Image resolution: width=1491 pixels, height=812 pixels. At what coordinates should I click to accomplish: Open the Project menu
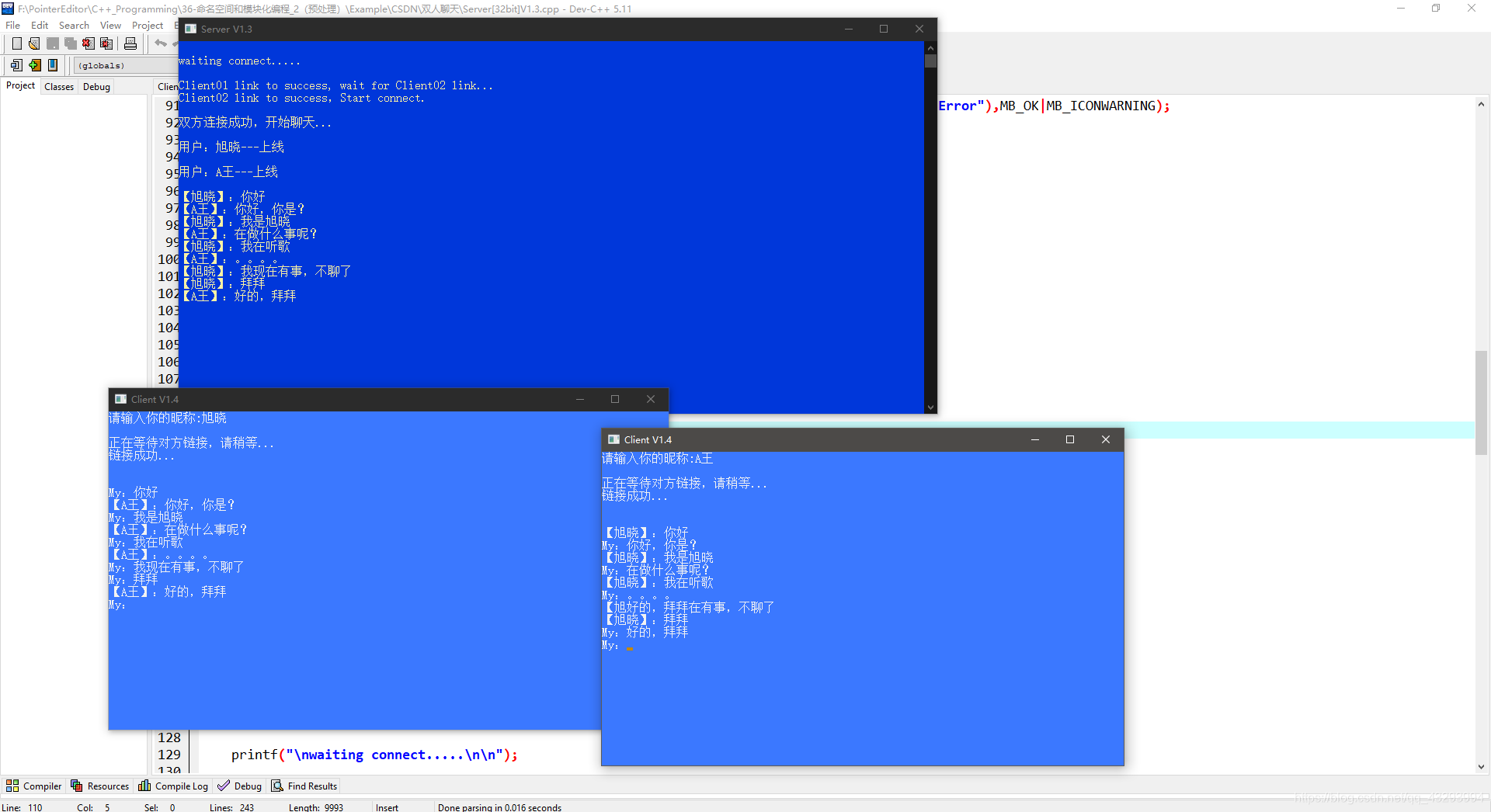pos(148,25)
